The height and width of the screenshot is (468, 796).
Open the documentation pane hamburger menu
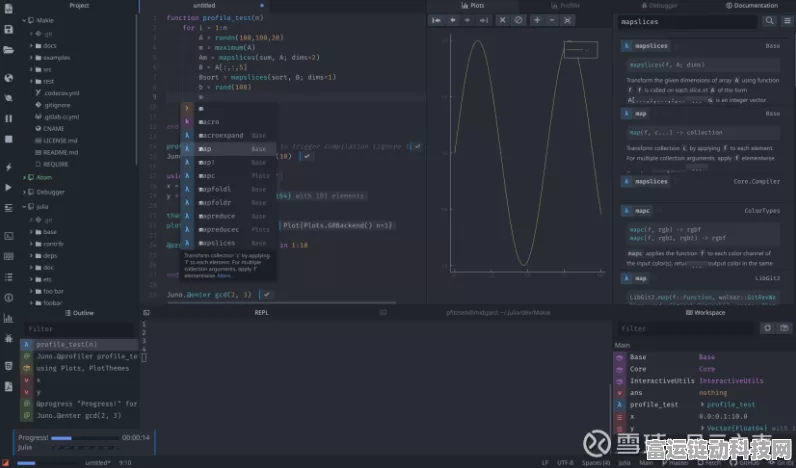click(787, 21)
